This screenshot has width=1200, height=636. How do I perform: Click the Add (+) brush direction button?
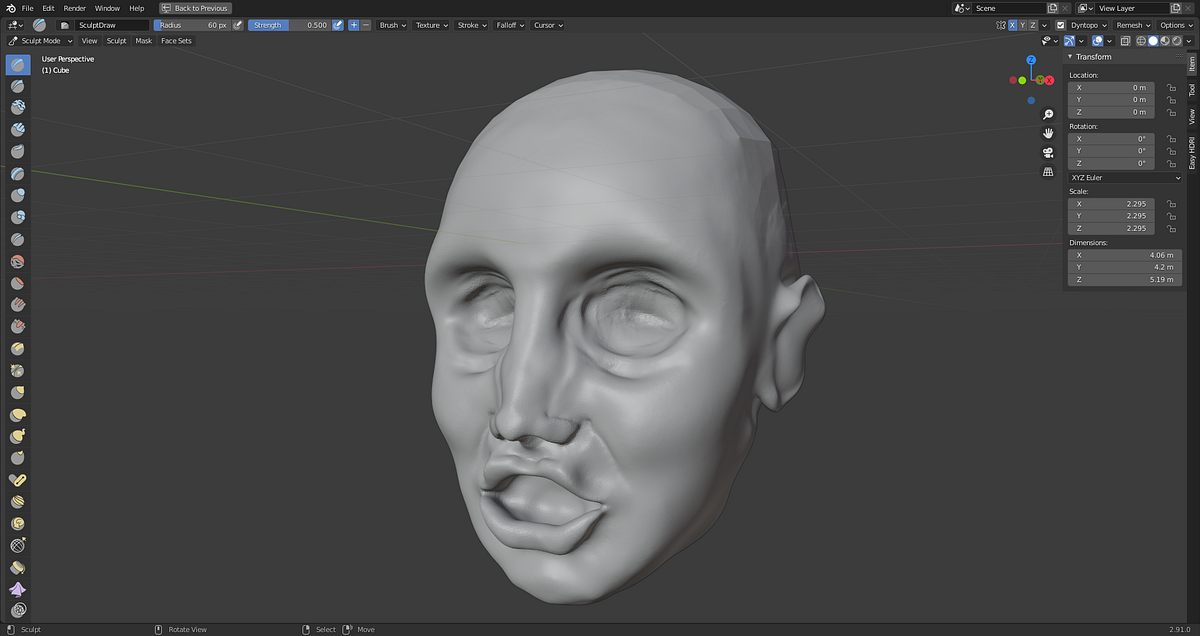coord(354,25)
